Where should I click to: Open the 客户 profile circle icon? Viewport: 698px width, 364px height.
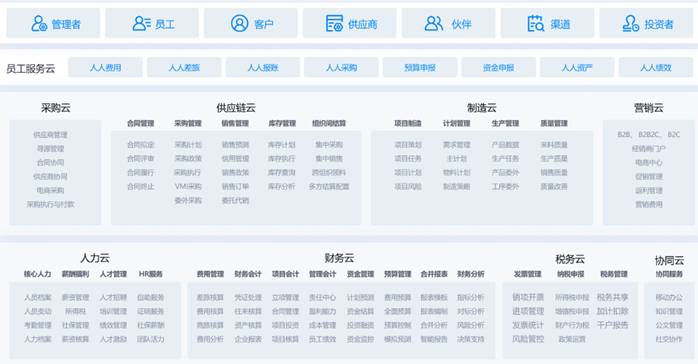pyautogui.click(x=239, y=23)
